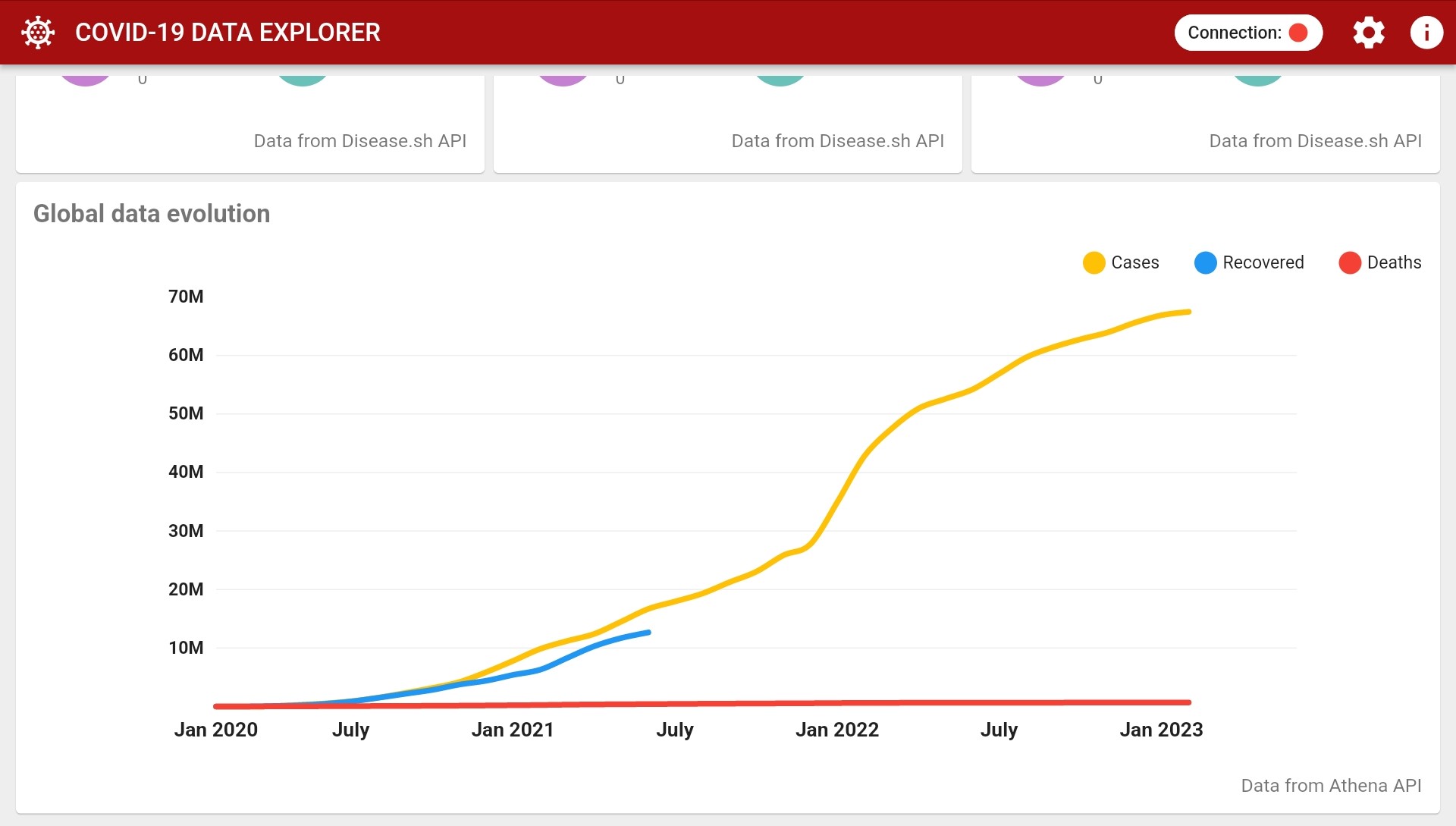Image resolution: width=1456 pixels, height=826 pixels.
Task: Click the Connection status pill
Action: pyautogui.click(x=1235, y=33)
